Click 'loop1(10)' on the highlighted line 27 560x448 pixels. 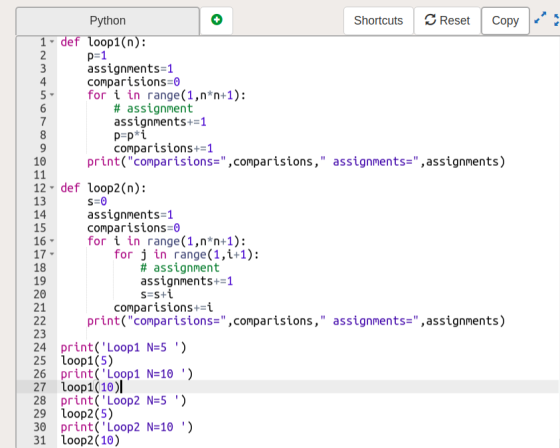click(90, 387)
